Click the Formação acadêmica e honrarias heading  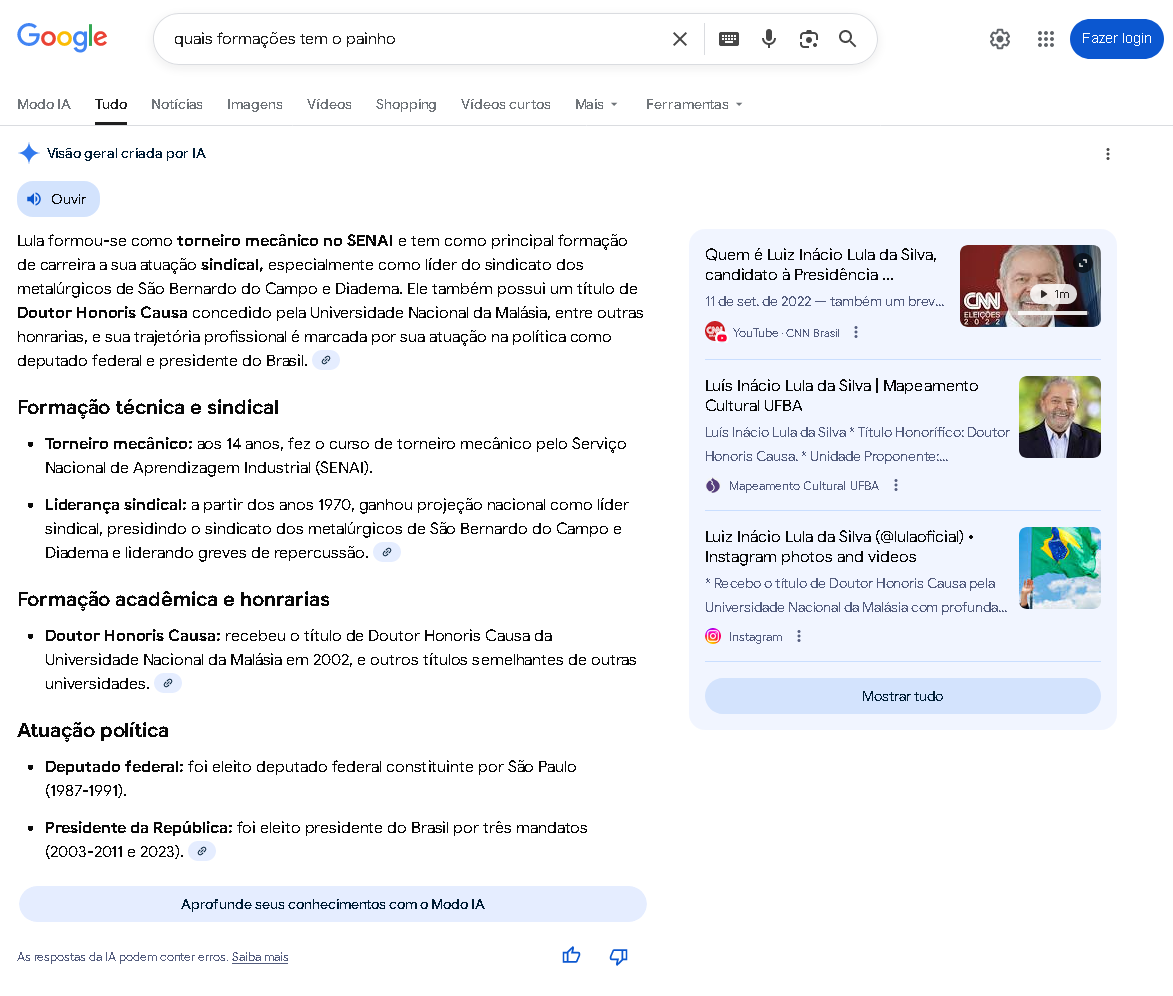pos(174,599)
